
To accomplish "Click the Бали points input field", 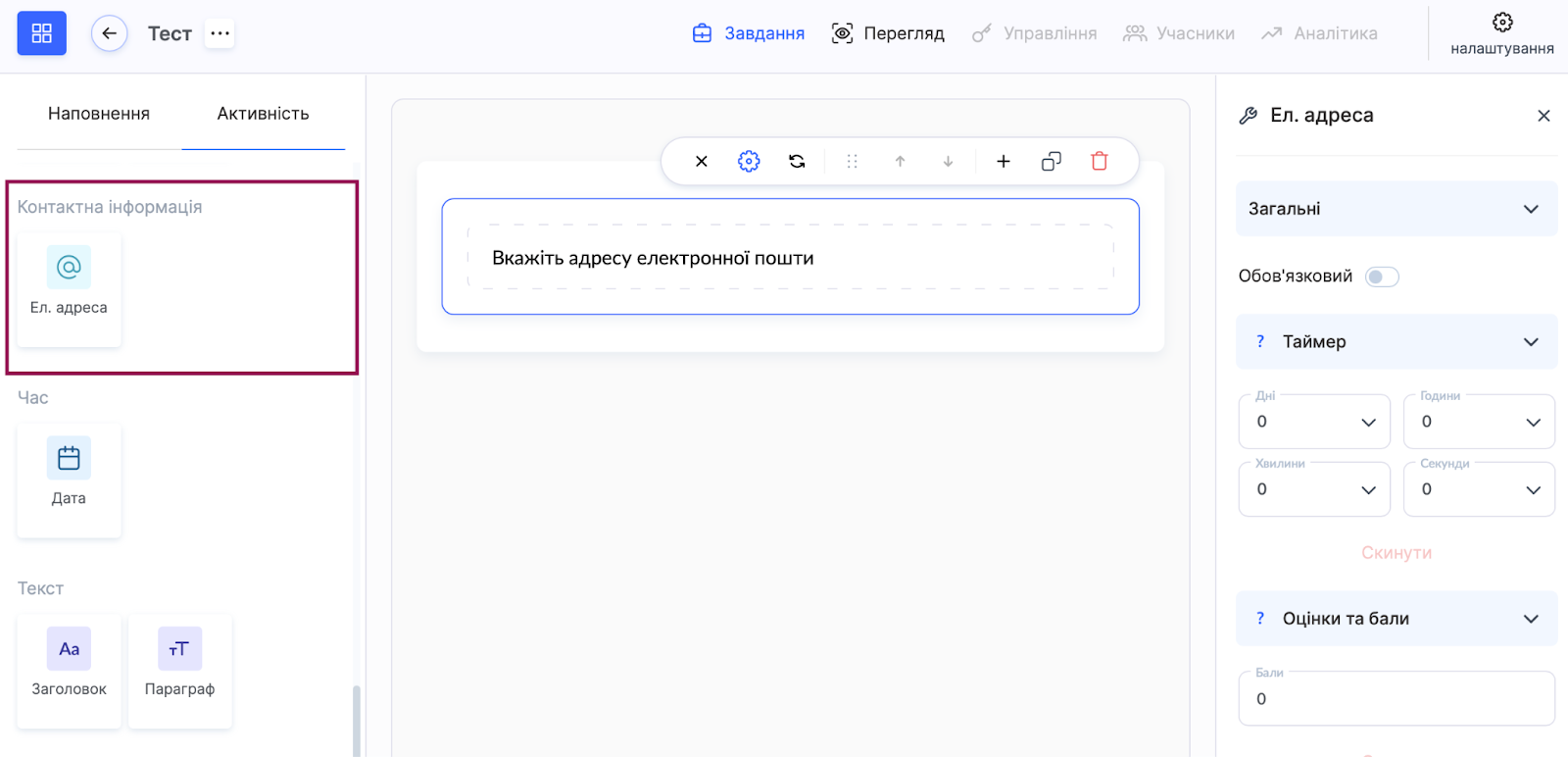I will [1396, 698].
